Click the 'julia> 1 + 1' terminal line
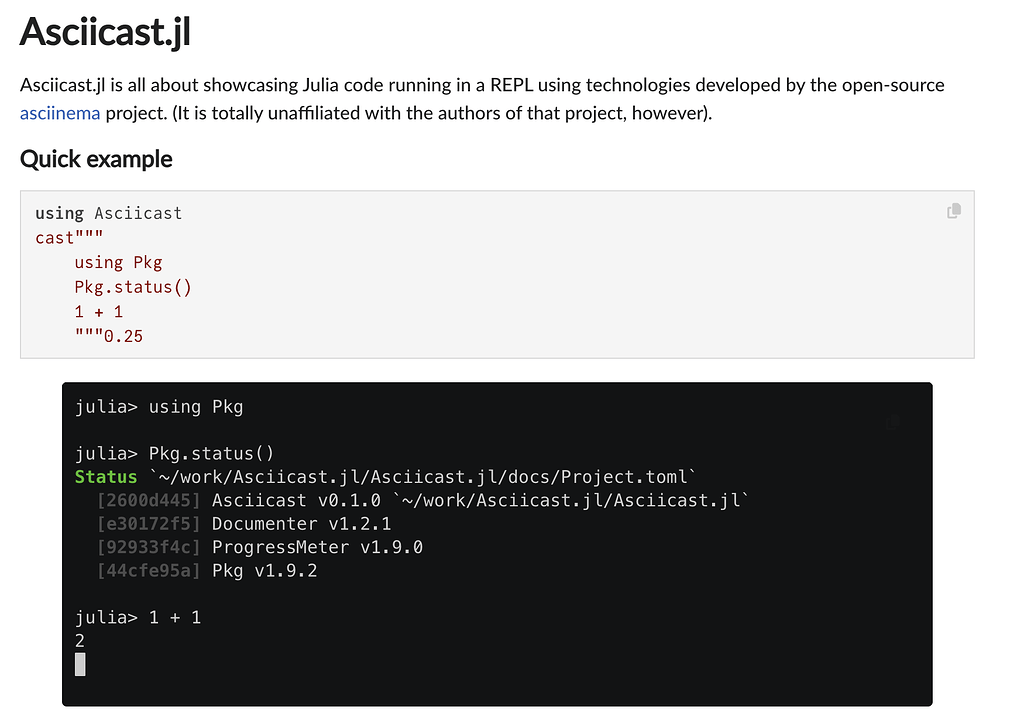Image resolution: width=1024 pixels, height=726 pixels. pos(138,617)
